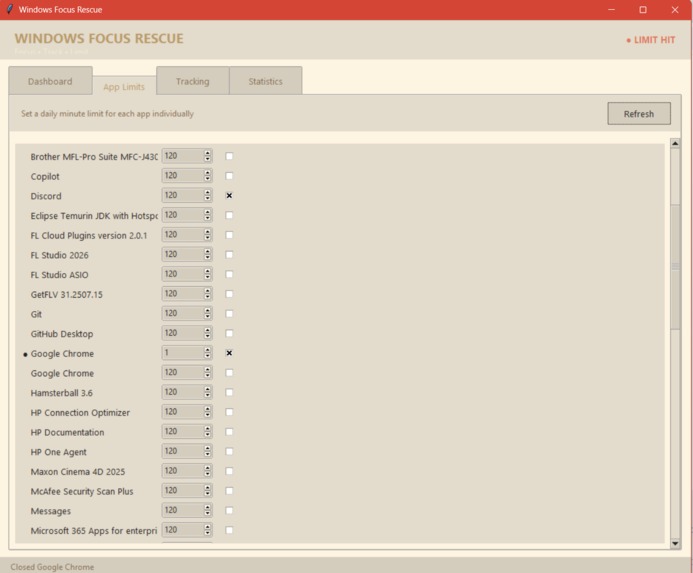Viewport: 693px width, 573px height.
Task: Check the Eclipse Temurin JDK checkbox
Action: (229, 215)
